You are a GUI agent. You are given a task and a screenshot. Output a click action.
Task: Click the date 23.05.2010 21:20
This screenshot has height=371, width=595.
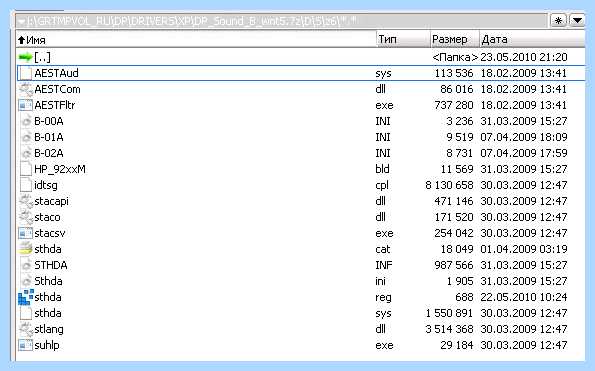(x=524, y=57)
